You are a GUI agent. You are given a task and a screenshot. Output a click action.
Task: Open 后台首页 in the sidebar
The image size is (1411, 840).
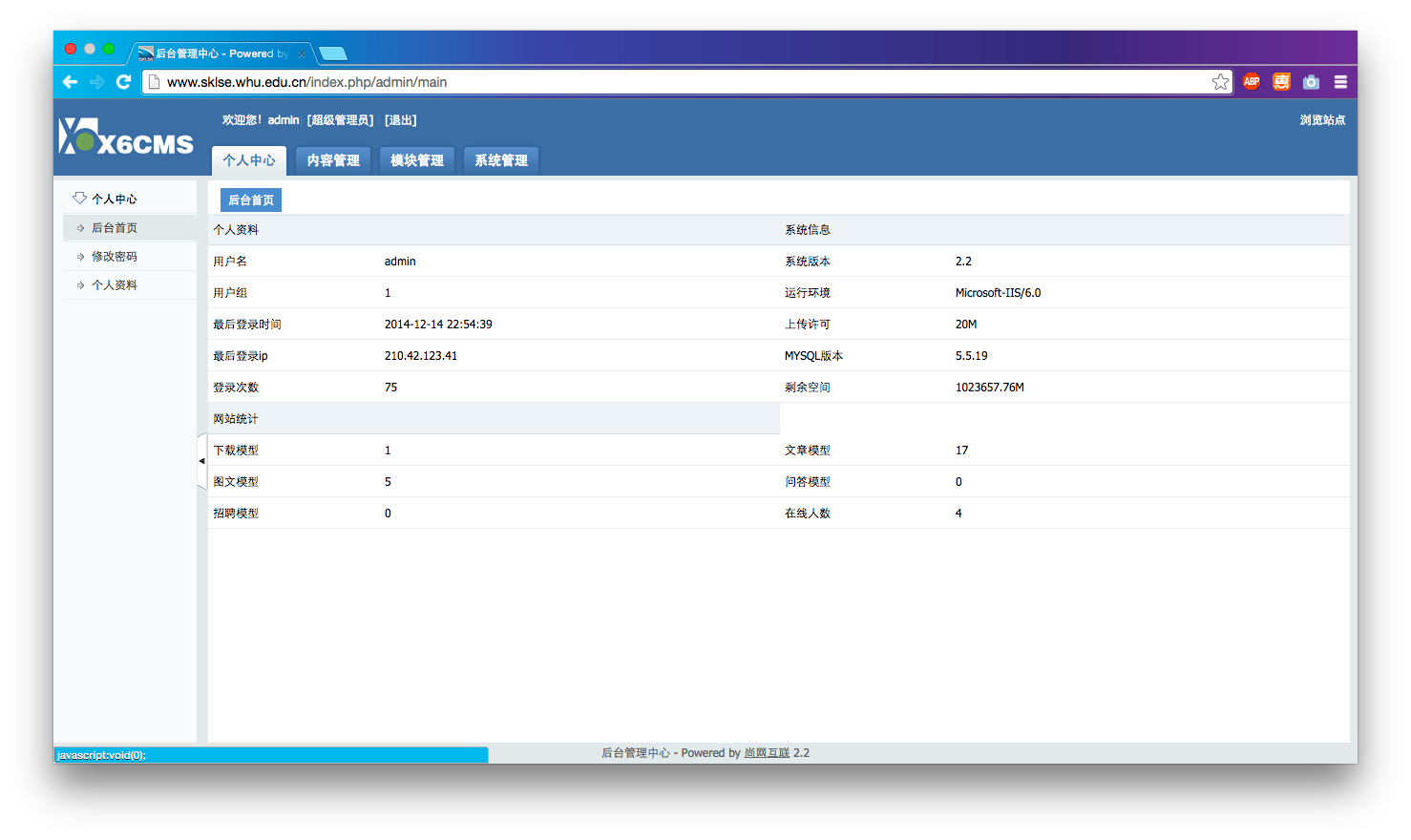click(115, 228)
